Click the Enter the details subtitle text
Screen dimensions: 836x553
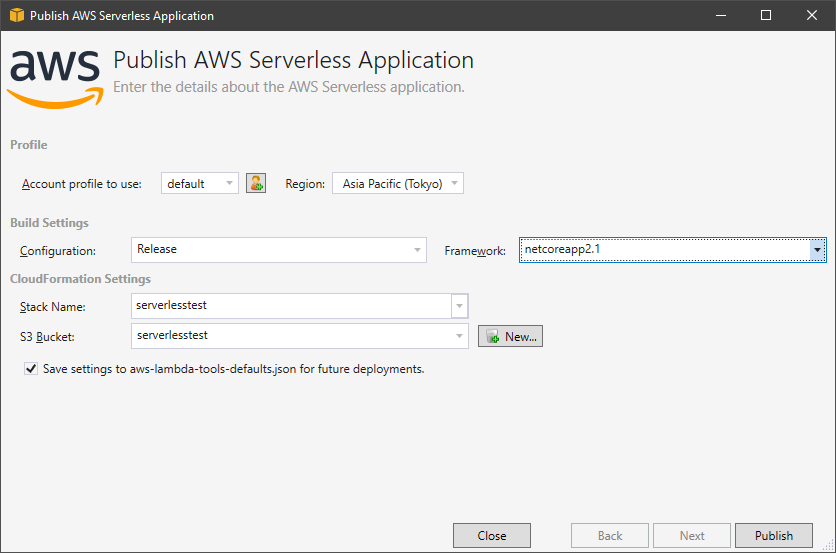tap(288, 87)
